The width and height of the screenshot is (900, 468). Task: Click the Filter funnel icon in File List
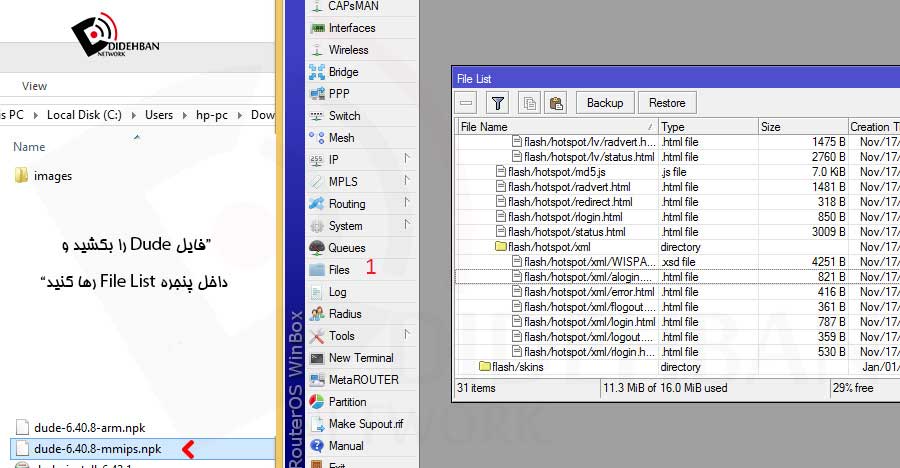pos(498,103)
